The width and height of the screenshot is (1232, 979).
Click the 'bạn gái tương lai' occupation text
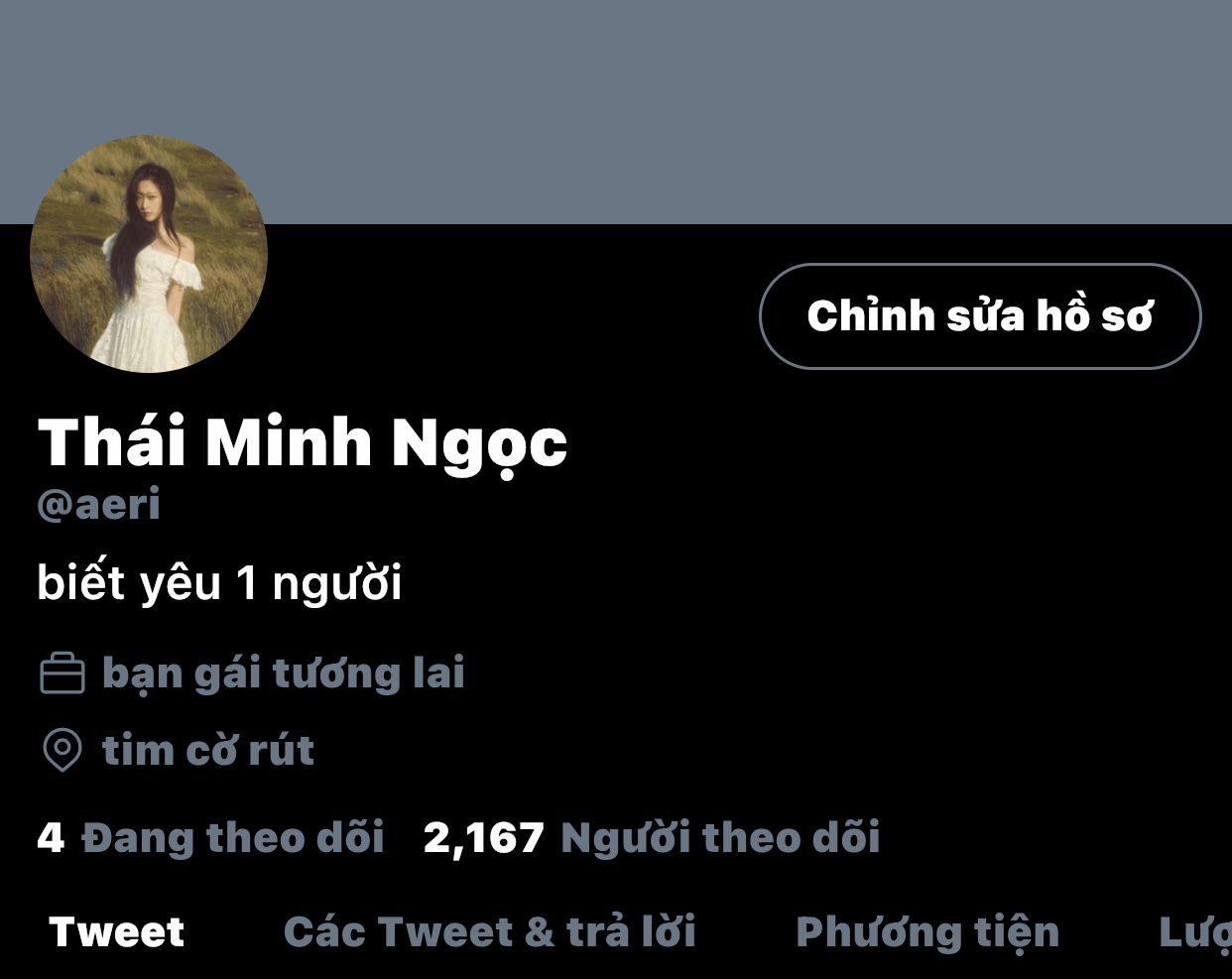(x=284, y=673)
